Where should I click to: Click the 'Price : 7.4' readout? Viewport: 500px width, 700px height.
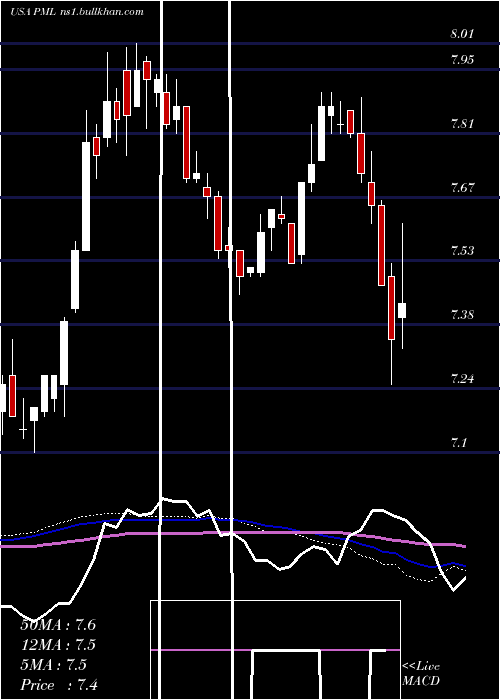[x=59, y=685]
